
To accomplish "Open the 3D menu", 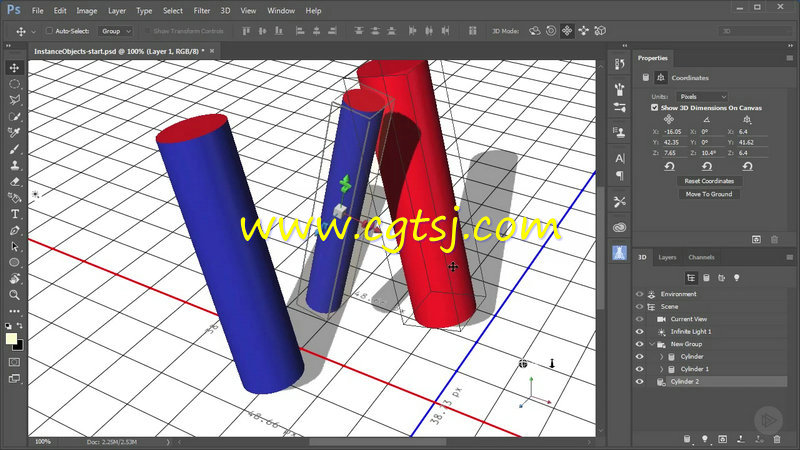I will (225, 11).
